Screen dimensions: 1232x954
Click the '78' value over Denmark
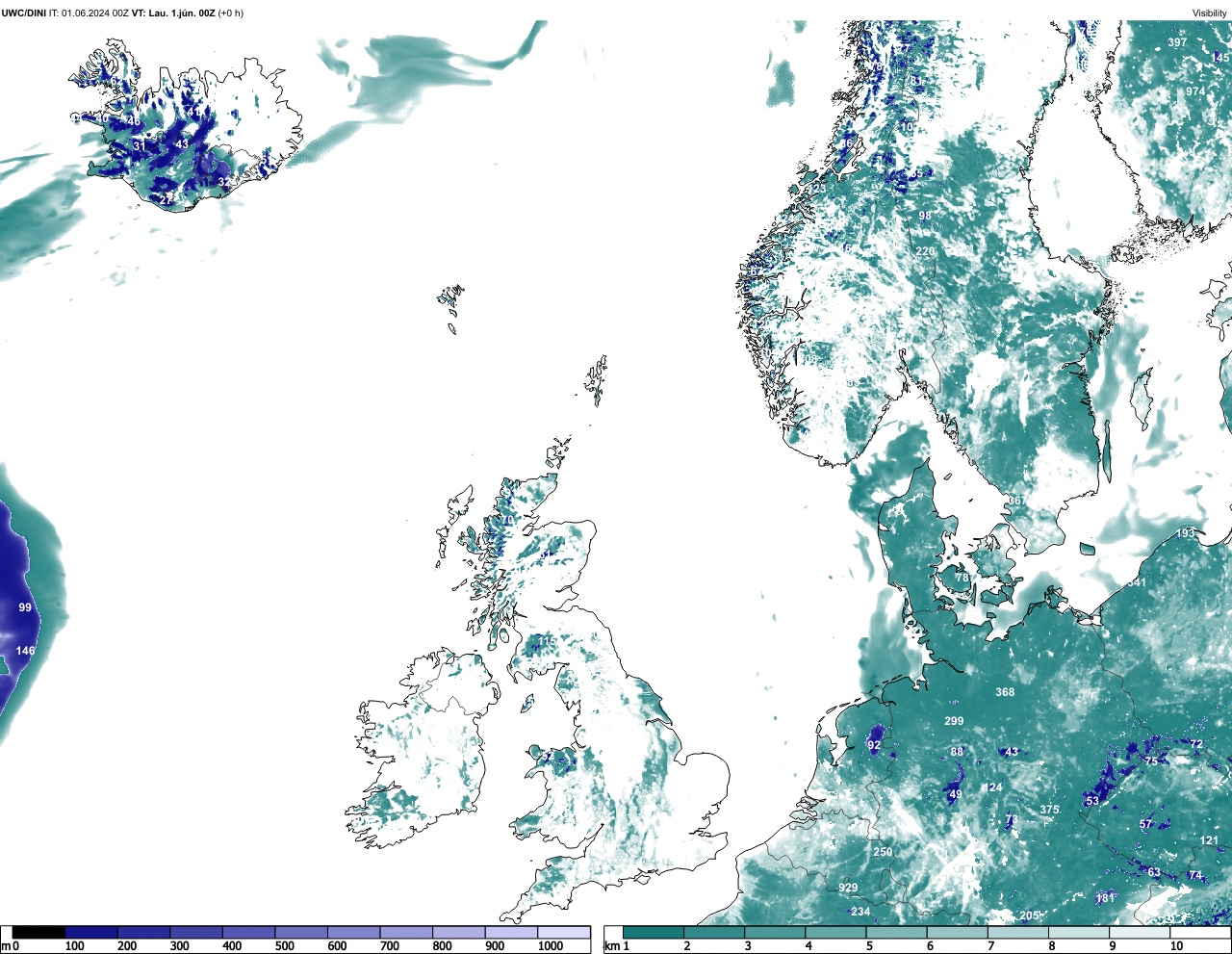(961, 578)
